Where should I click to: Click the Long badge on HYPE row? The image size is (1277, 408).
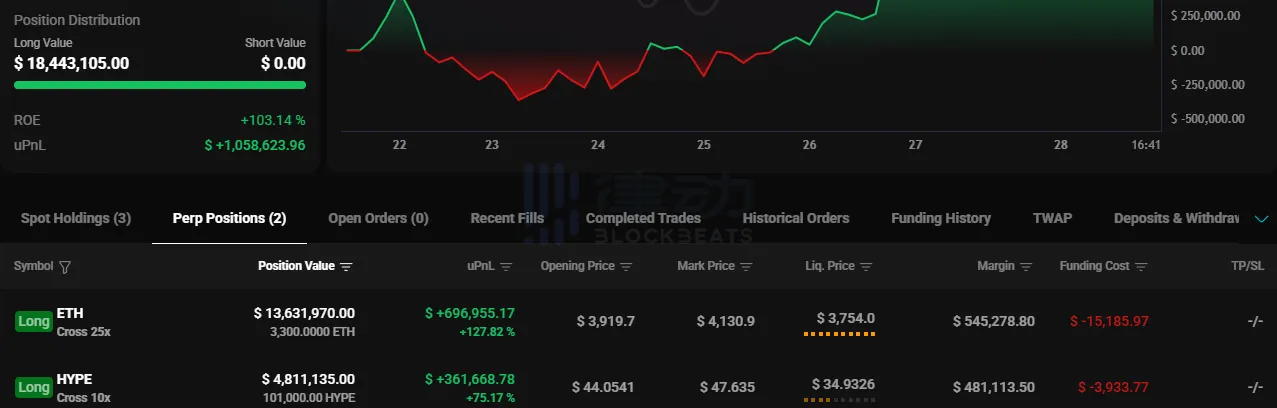point(33,387)
